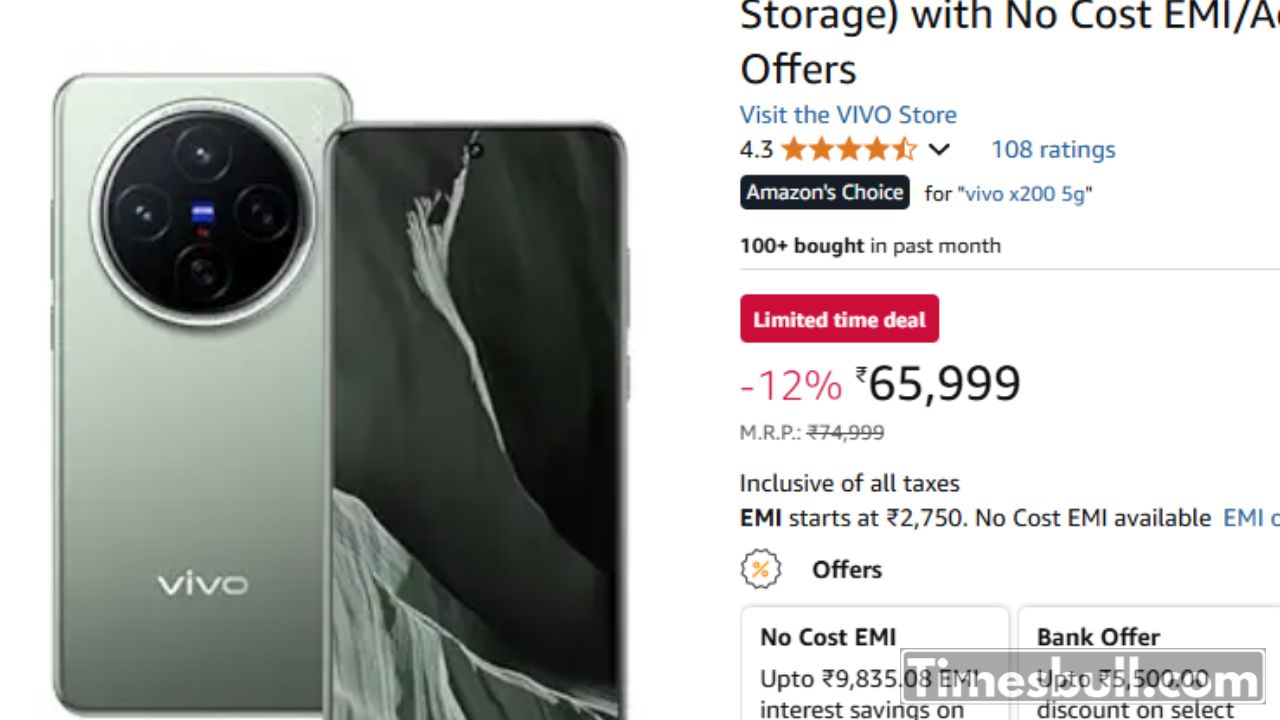
Task: Open the 108 ratings link
Action: (1052, 150)
